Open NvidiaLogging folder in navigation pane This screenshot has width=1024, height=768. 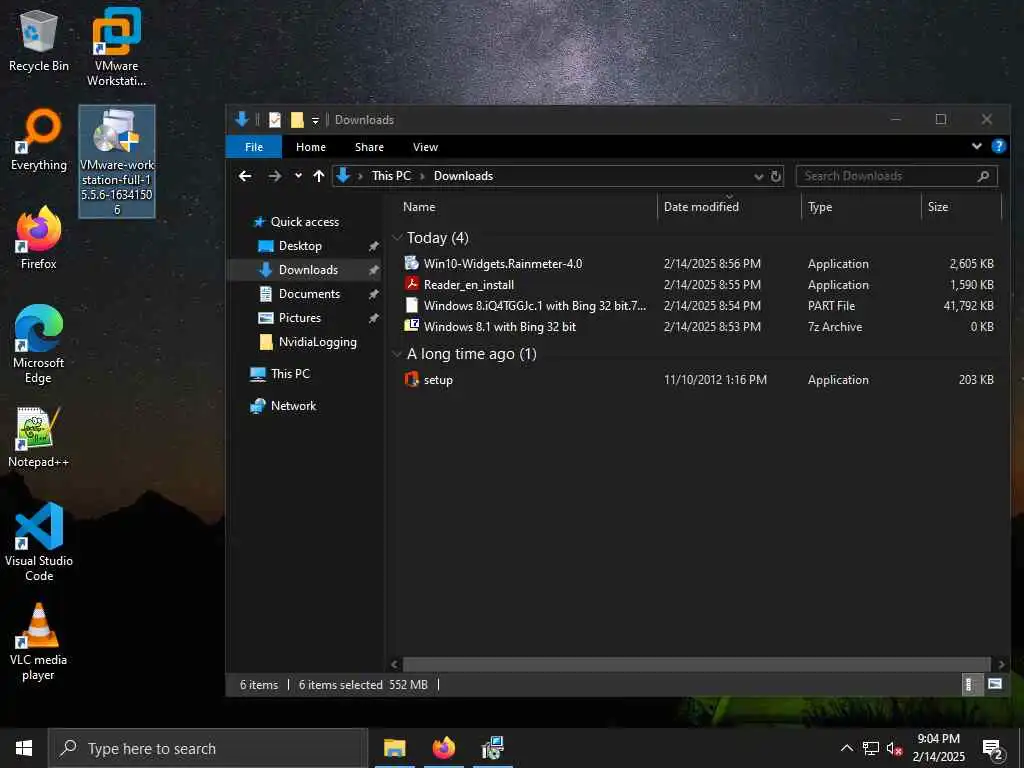pos(317,342)
